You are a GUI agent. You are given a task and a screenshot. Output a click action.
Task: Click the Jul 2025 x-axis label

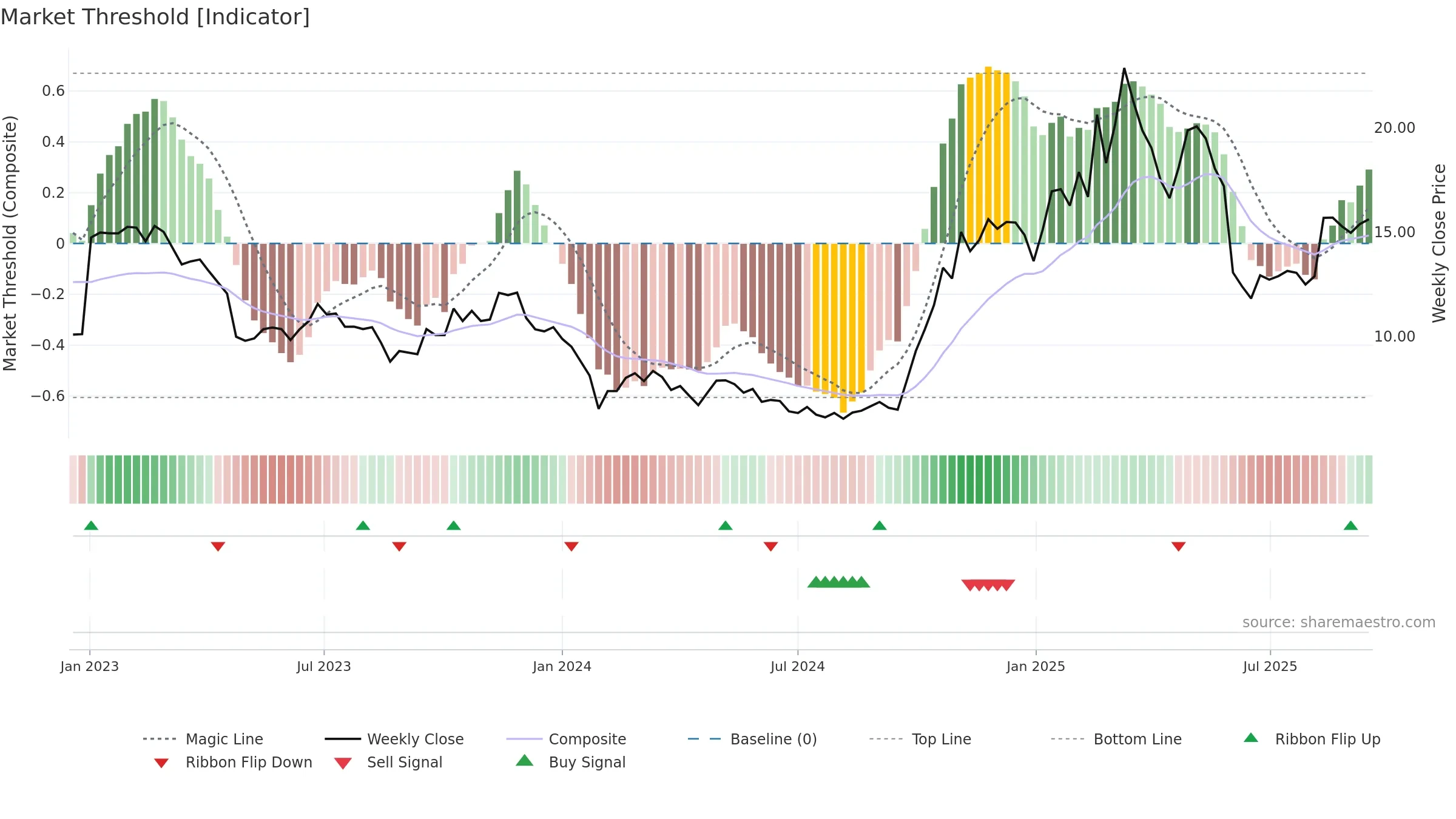(1270, 667)
